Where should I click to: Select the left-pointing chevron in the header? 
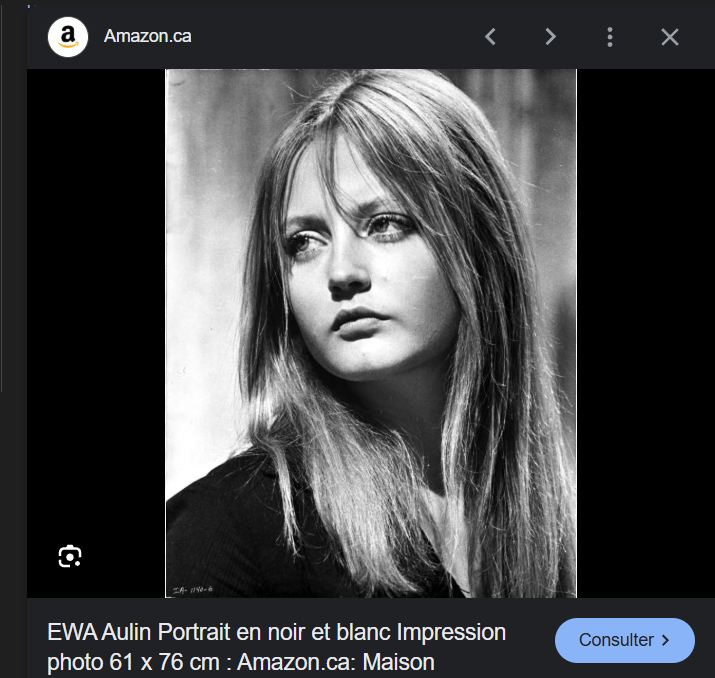point(490,37)
